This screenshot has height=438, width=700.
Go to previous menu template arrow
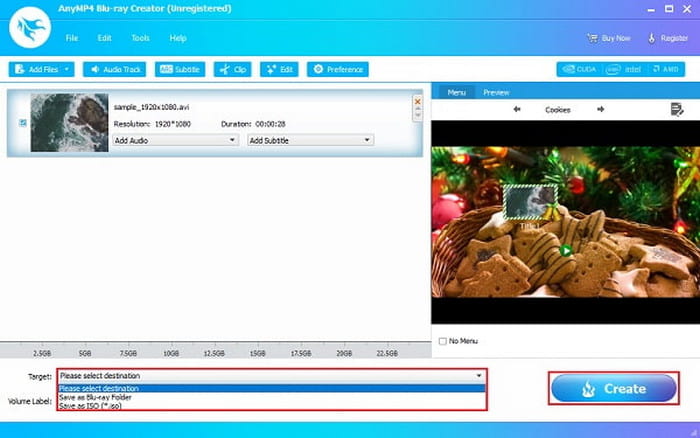pos(517,109)
